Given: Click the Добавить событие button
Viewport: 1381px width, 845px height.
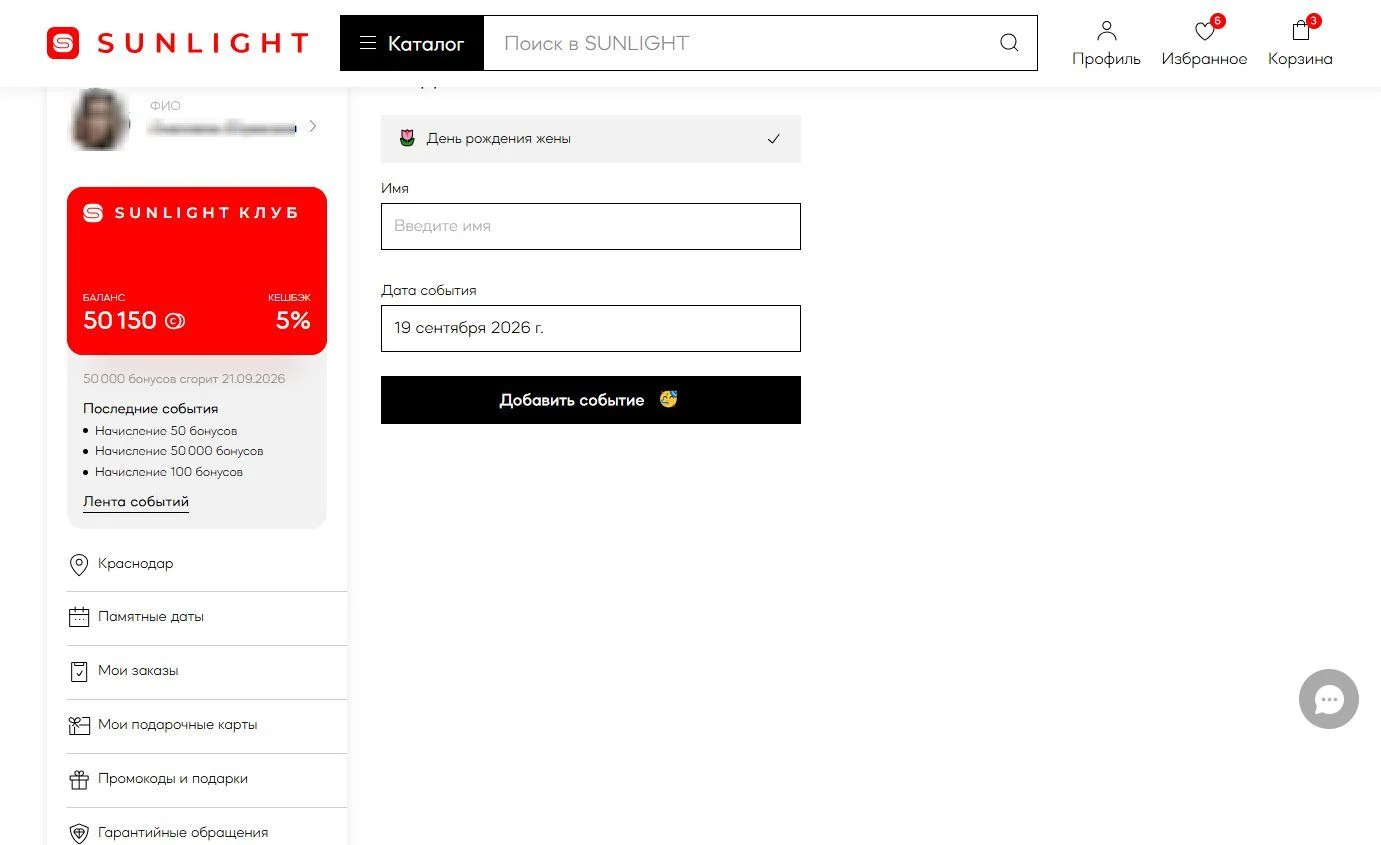Looking at the screenshot, I should click(x=591, y=400).
